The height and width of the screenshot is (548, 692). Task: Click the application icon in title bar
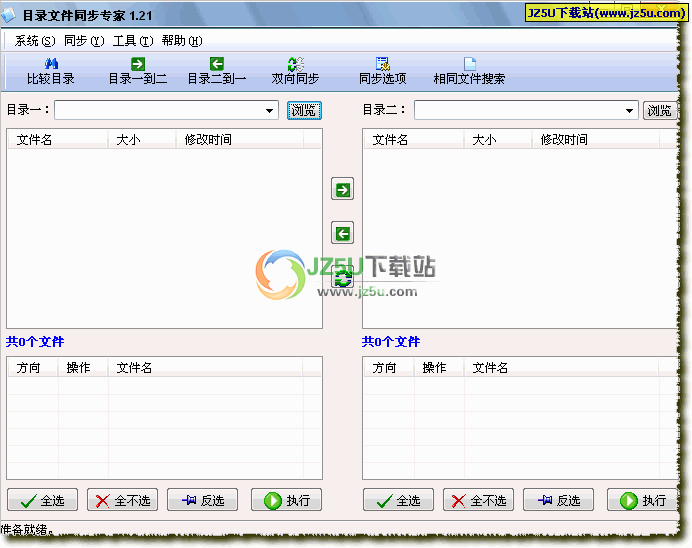9,15
